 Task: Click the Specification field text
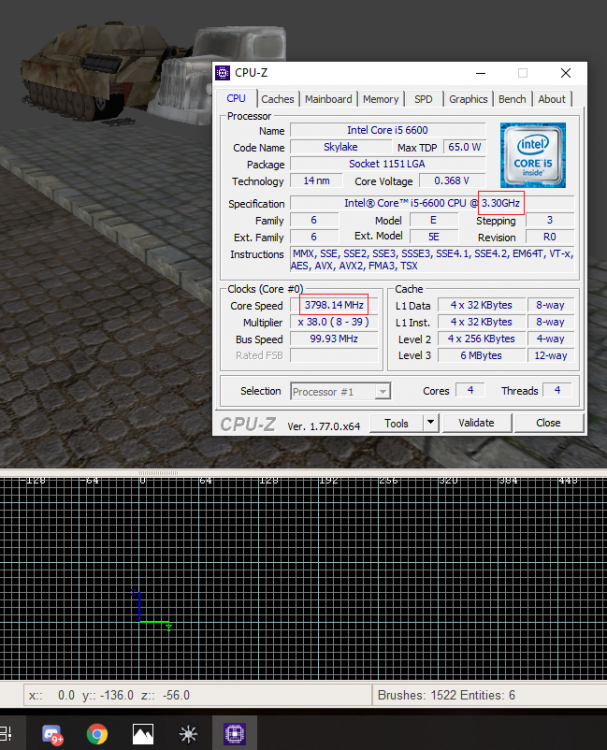[432, 203]
